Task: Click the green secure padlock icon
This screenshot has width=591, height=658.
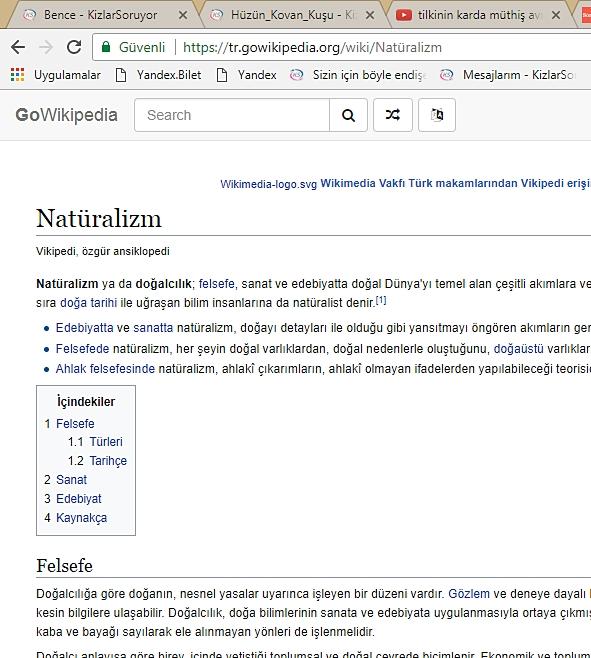Action: 106,47
